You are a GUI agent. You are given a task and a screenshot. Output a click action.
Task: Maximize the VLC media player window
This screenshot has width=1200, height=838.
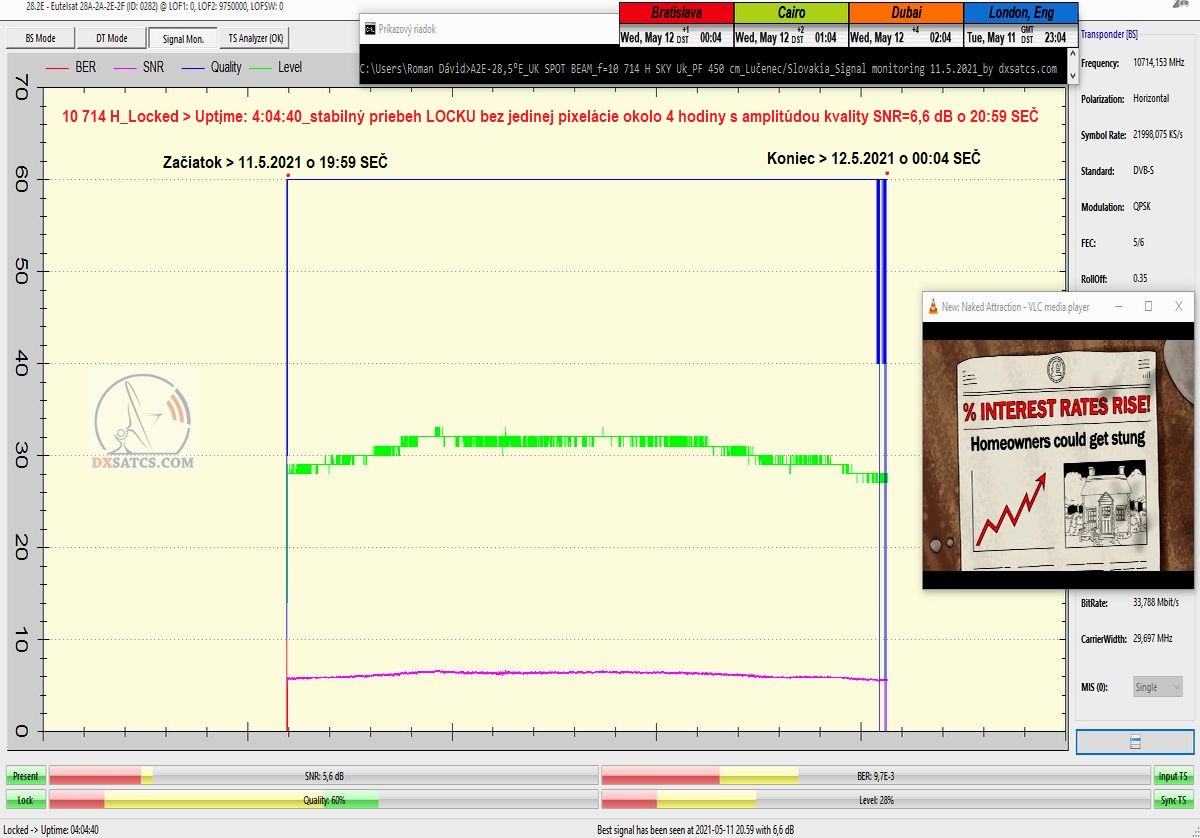pyautogui.click(x=1148, y=306)
